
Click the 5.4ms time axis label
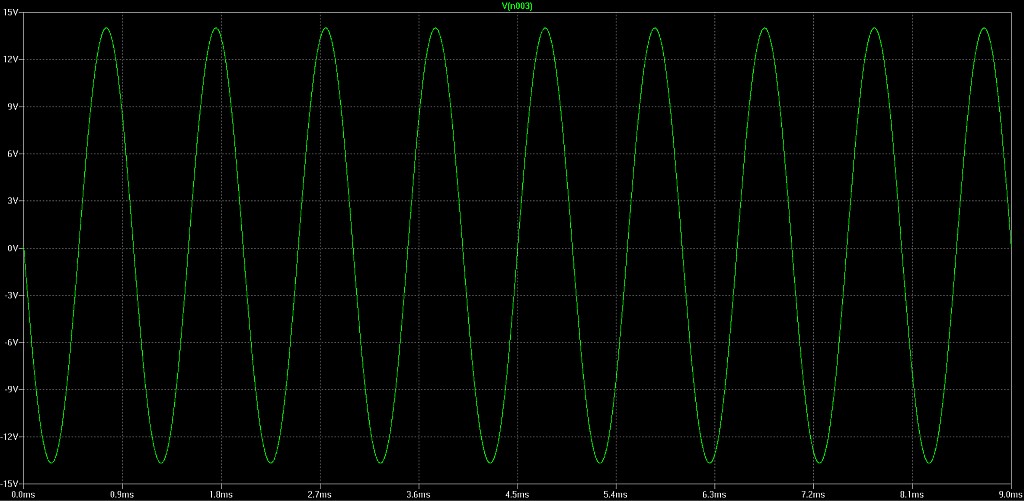click(615, 494)
